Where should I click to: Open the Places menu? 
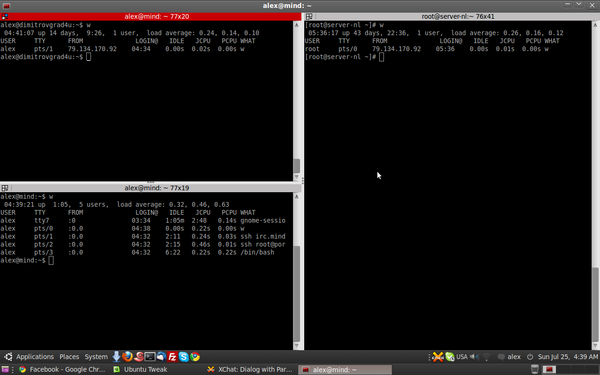pyautogui.click(x=69, y=357)
